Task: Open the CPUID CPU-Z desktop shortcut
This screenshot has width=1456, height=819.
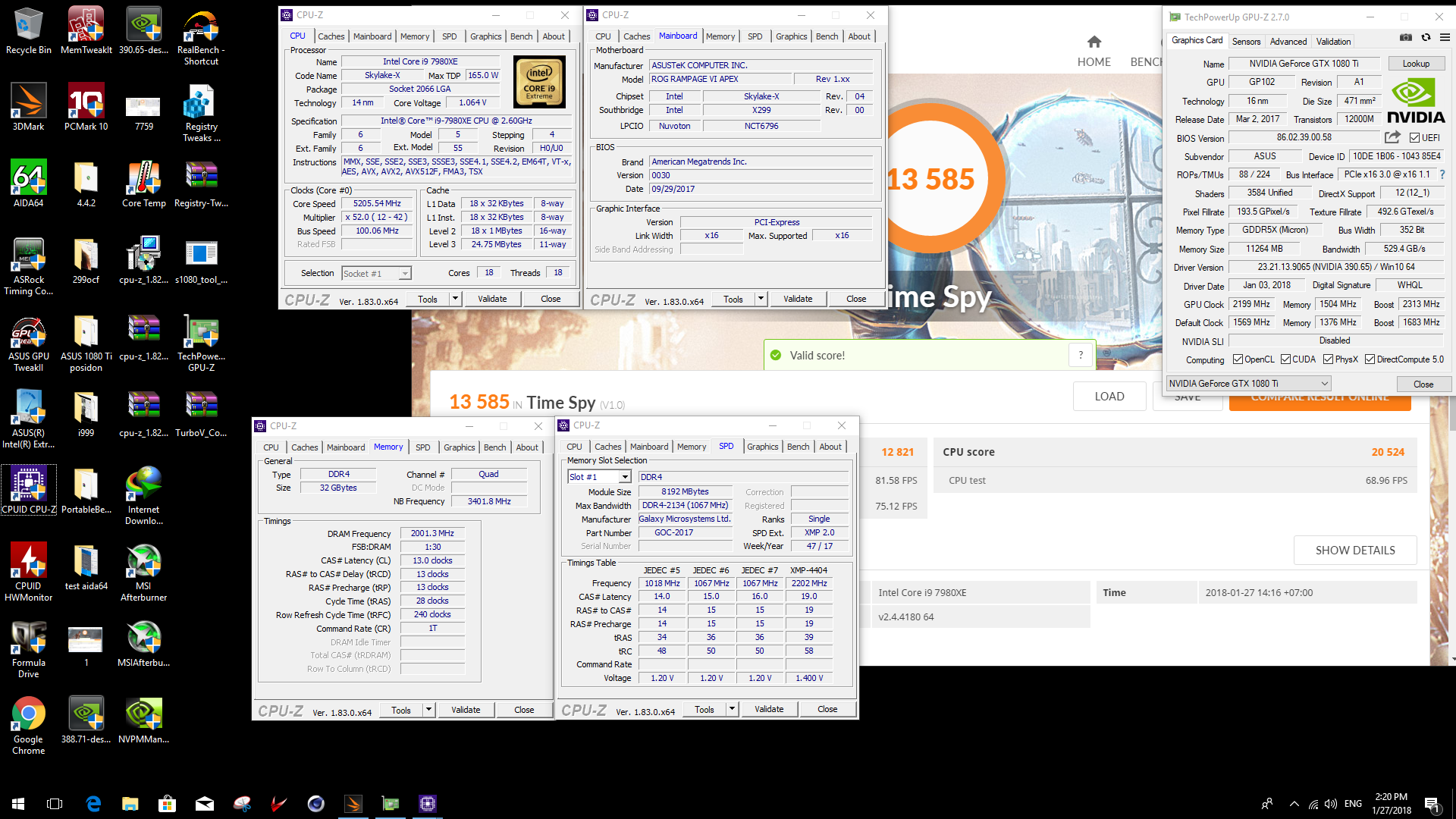Action: [28, 491]
